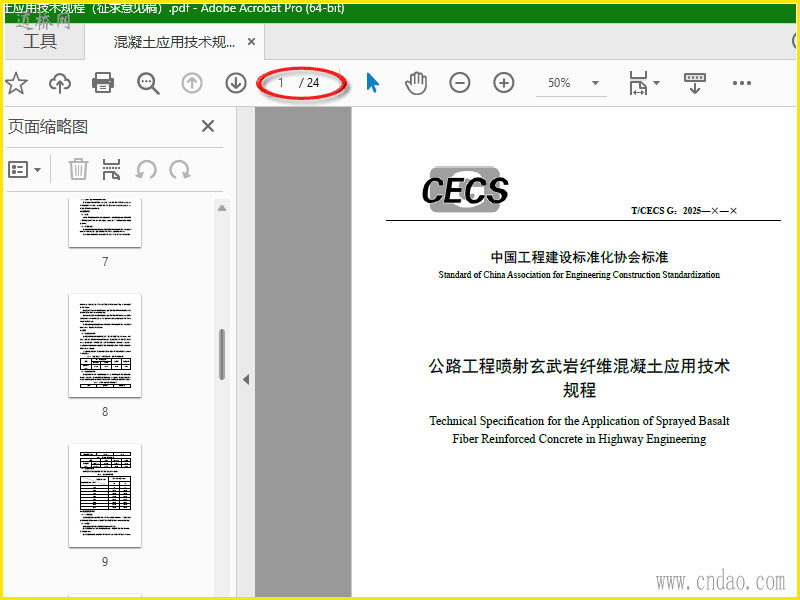The height and width of the screenshot is (600, 800).
Task: Click the current page number field
Action: pyautogui.click(x=281, y=83)
